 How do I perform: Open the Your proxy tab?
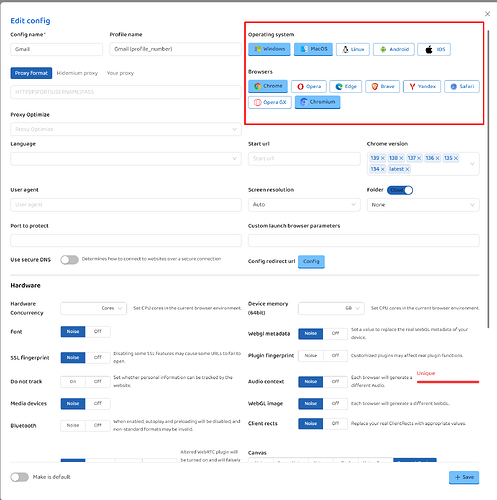(x=120, y=73)
